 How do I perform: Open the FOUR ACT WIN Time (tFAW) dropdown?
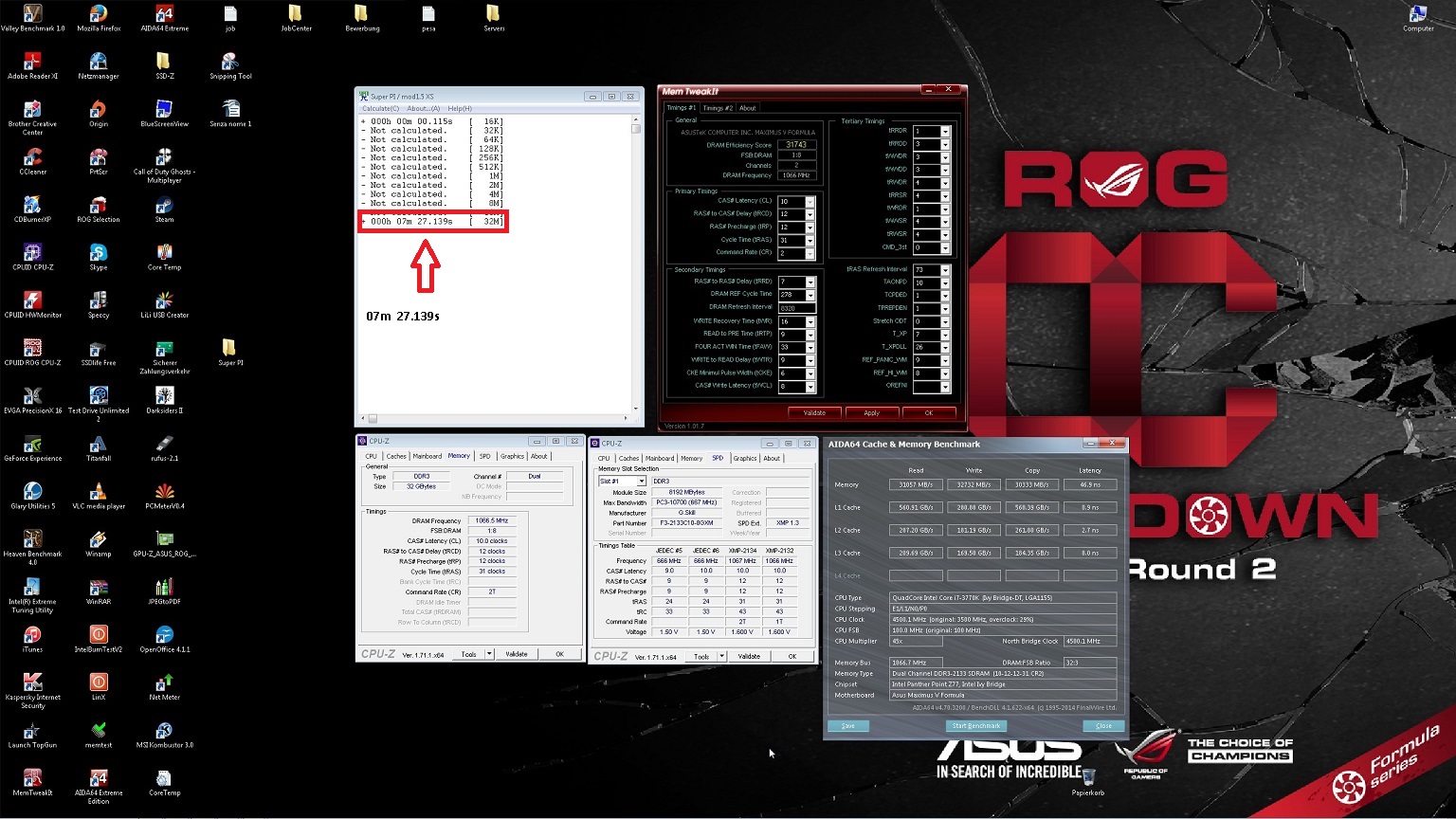pyautogui.click(x=810, y=347)
